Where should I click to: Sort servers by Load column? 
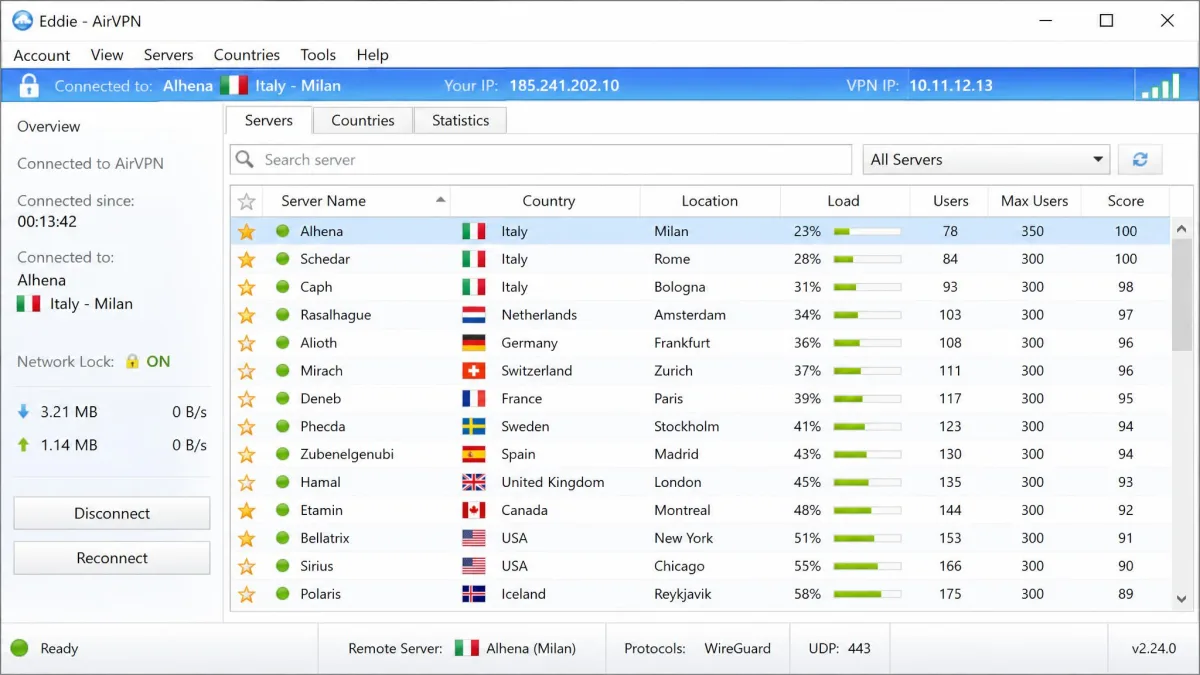click(844, 201)
